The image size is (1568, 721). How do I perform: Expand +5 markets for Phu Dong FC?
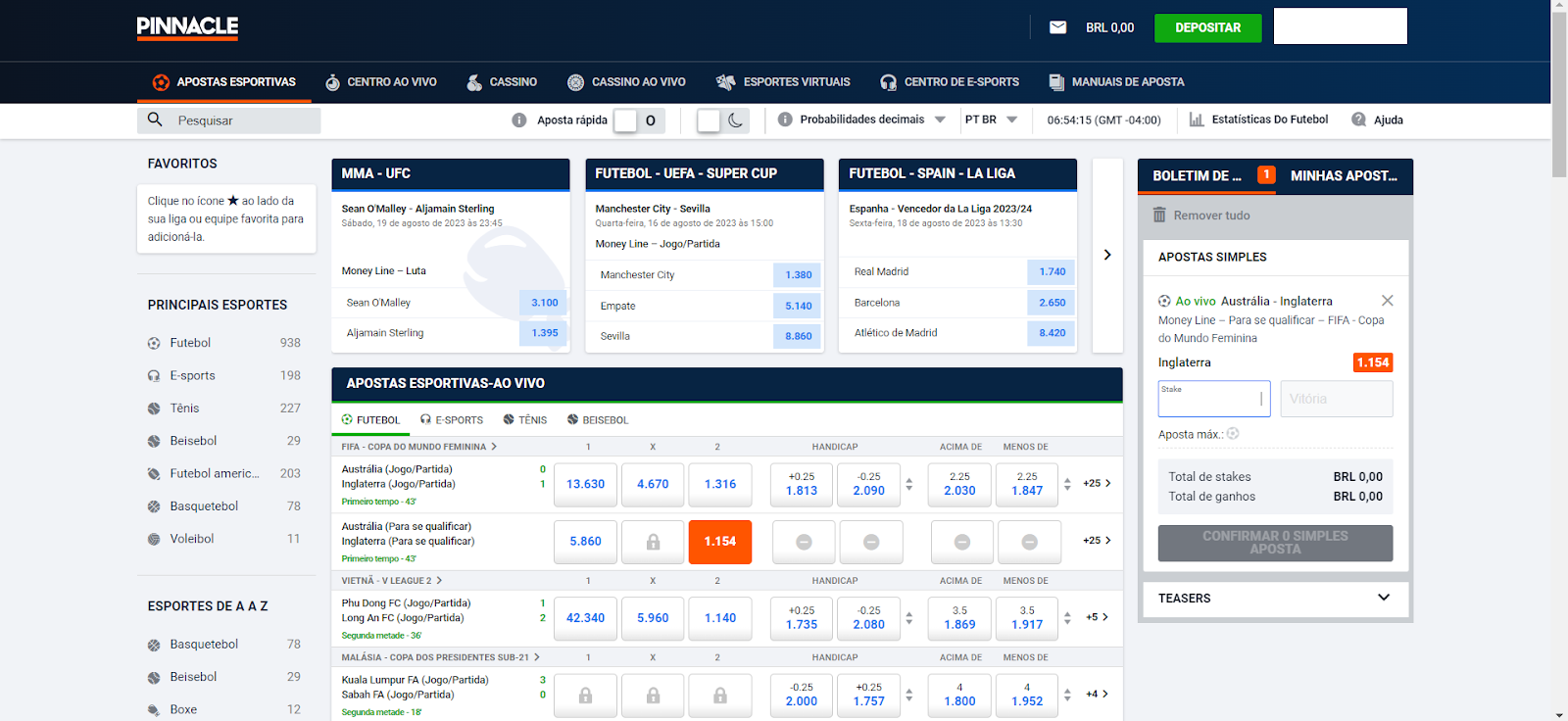pos(1098,617)
